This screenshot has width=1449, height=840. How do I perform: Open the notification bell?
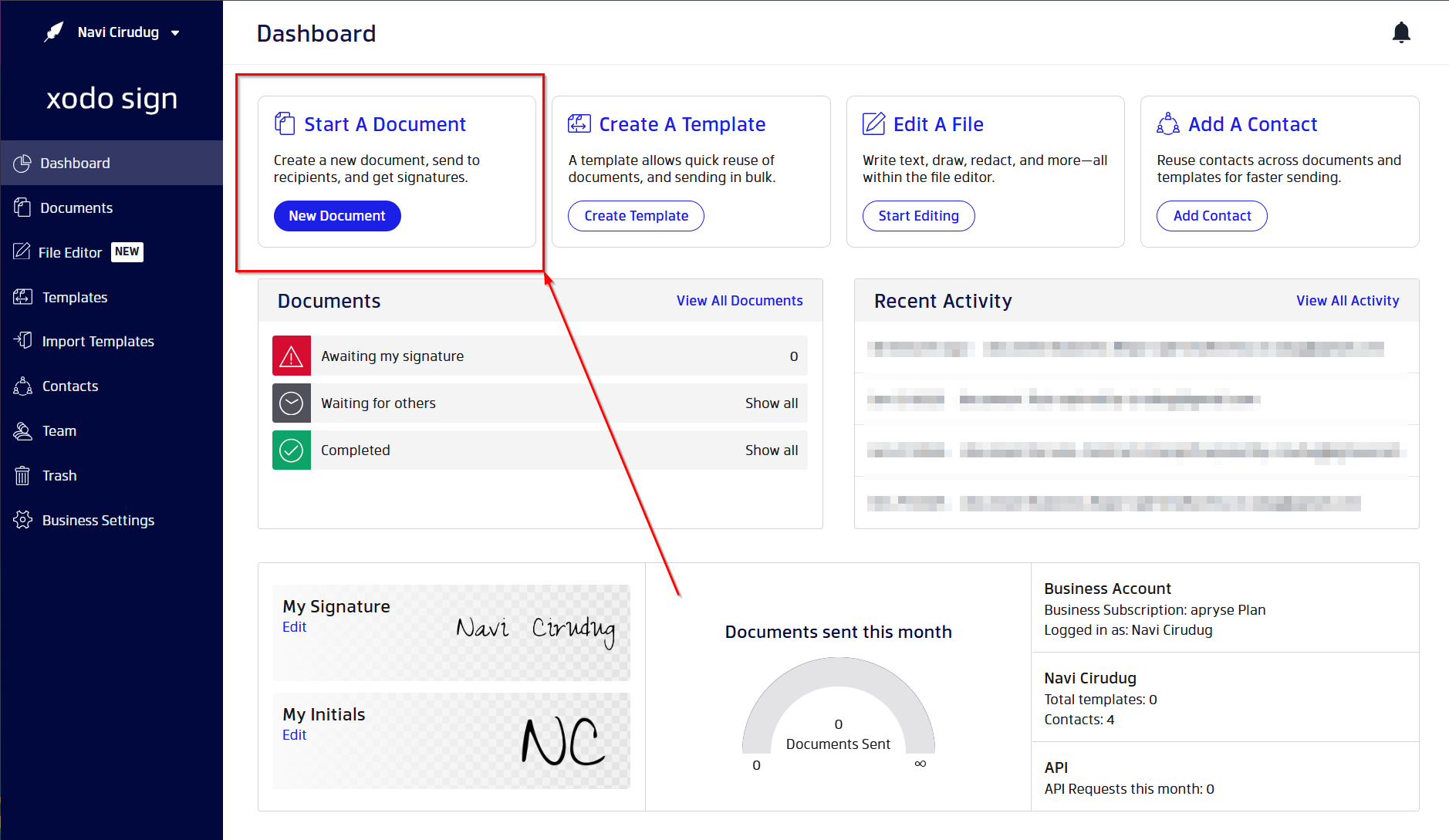(x=1402, y=32)
